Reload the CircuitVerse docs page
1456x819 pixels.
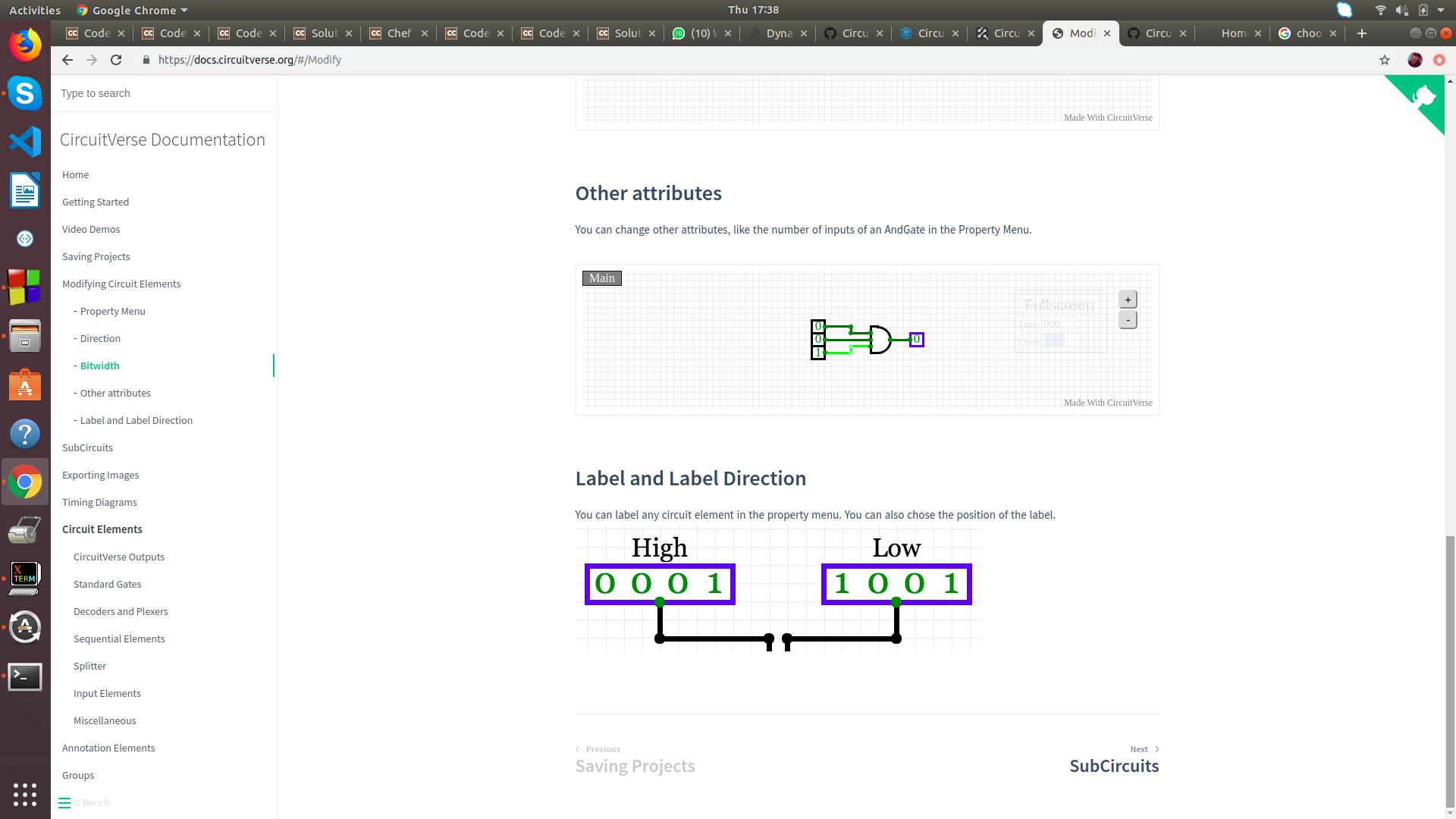point(115,60)
